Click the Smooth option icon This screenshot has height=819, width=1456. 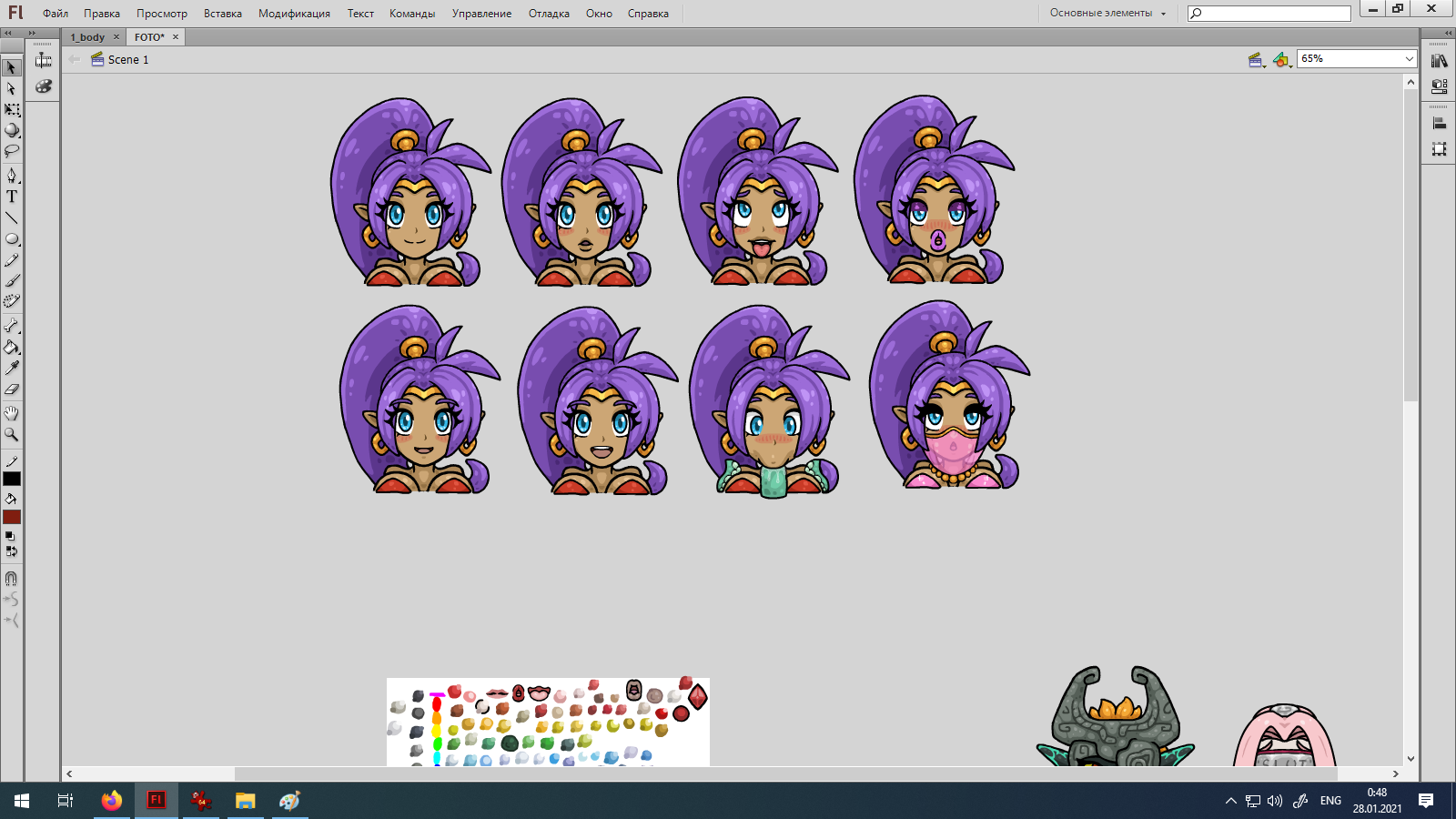12,599
